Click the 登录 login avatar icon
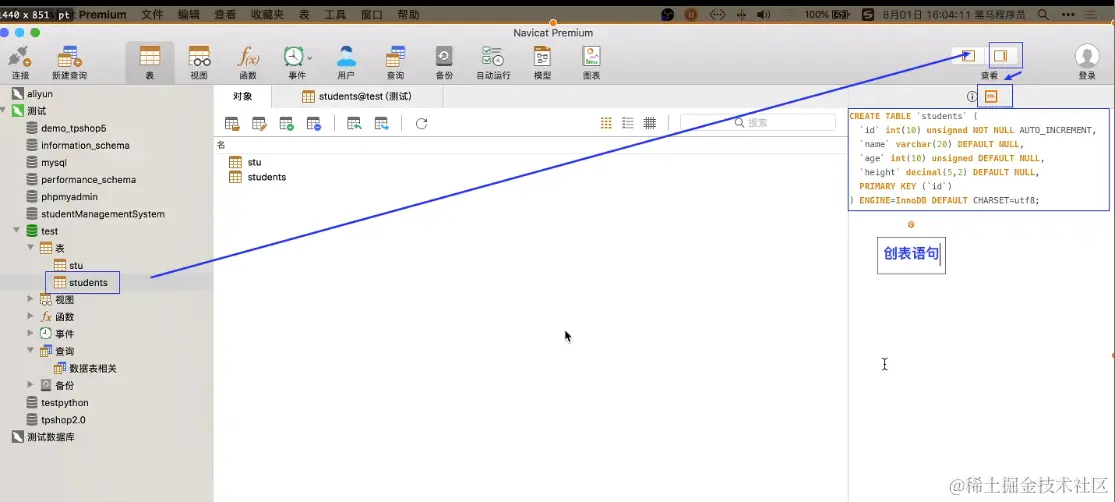The image size is (1115, 502). tap(1087, 56)
